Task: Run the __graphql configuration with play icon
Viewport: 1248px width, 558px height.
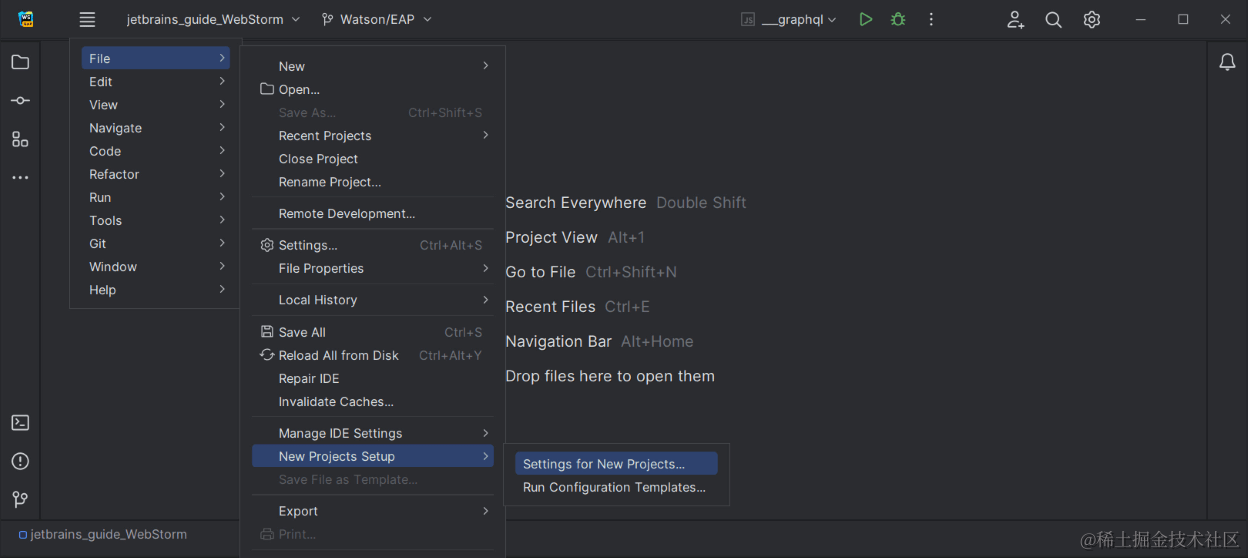Action: tap(866, 19)
